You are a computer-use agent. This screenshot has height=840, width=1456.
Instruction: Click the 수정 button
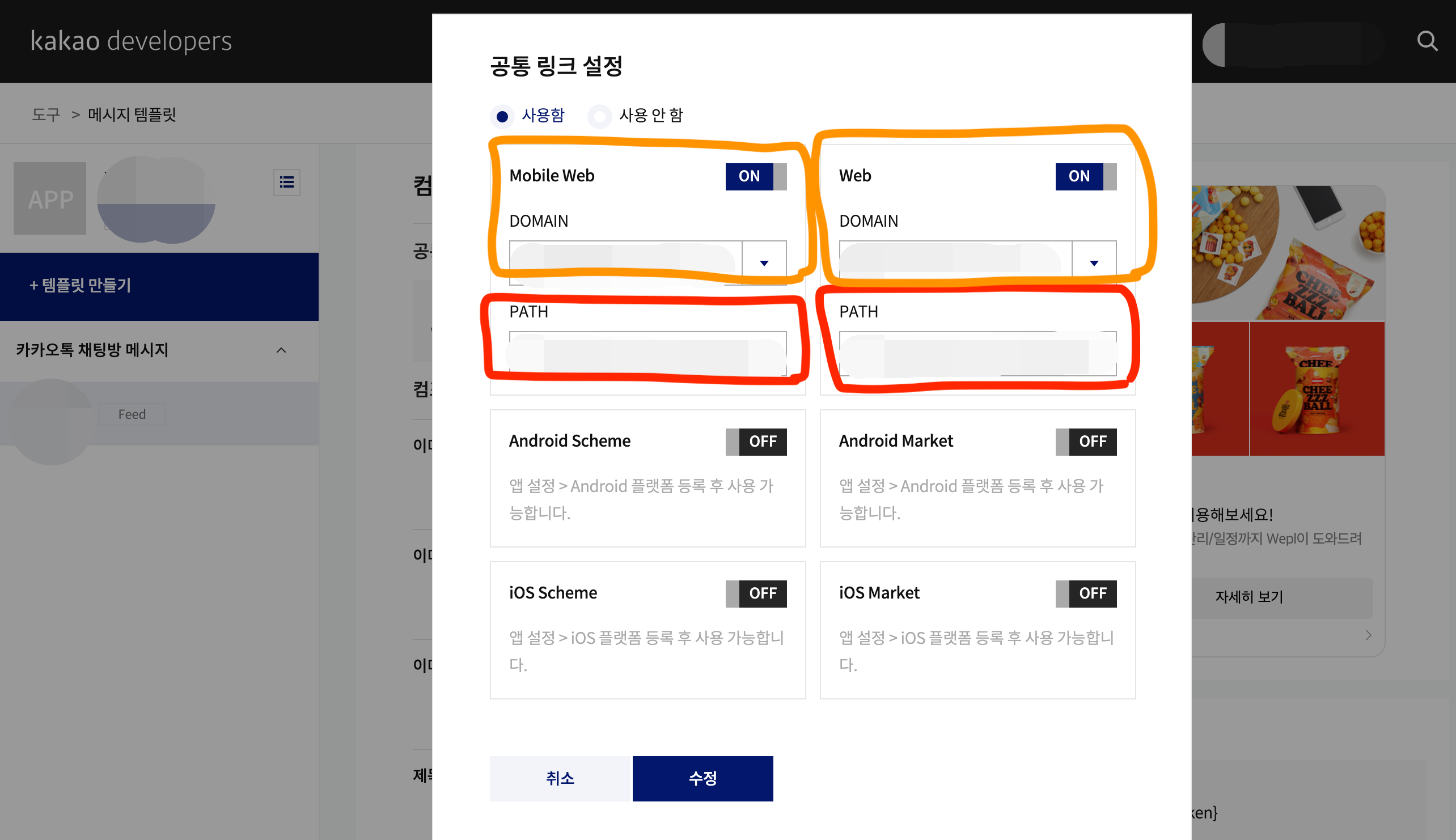pos(702,778)
